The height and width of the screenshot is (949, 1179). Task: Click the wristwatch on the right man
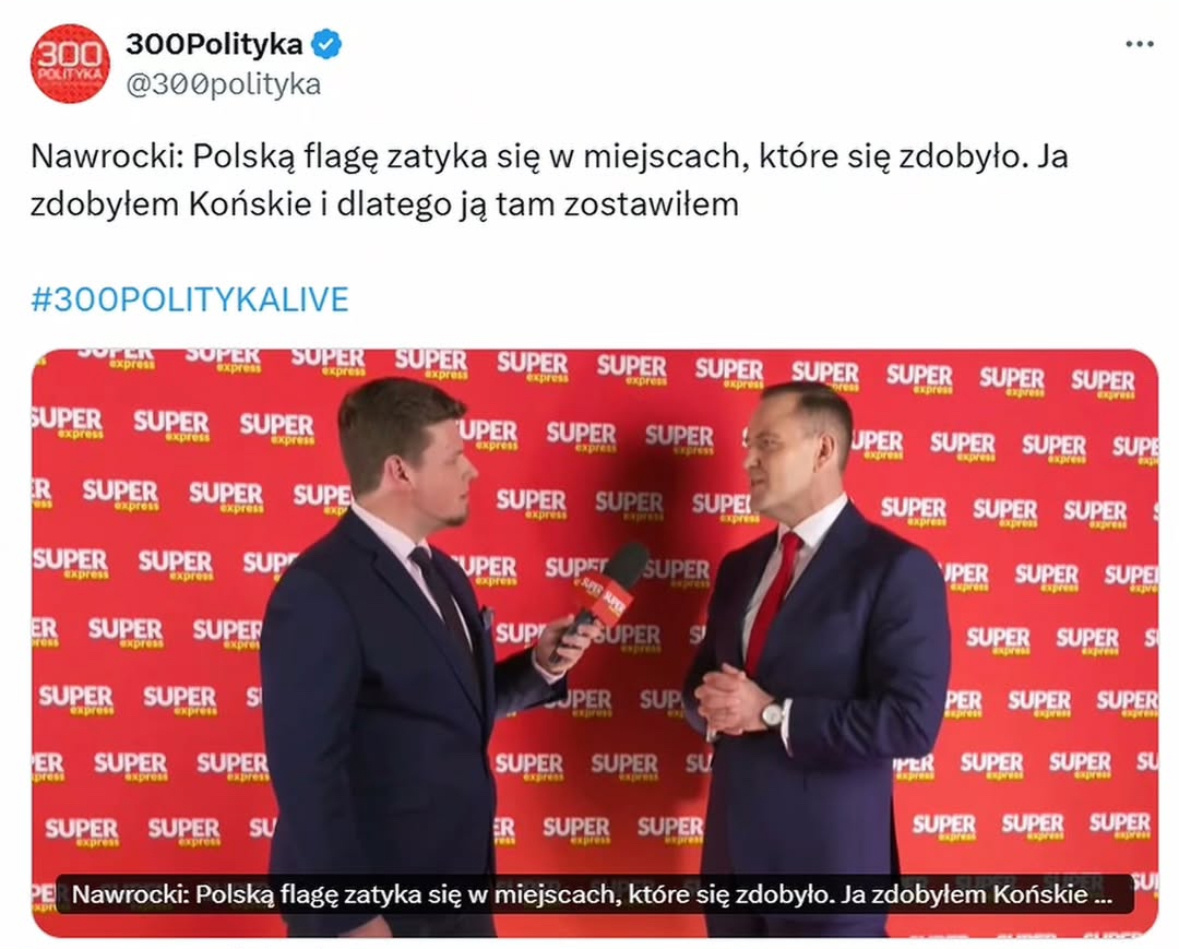772,714
